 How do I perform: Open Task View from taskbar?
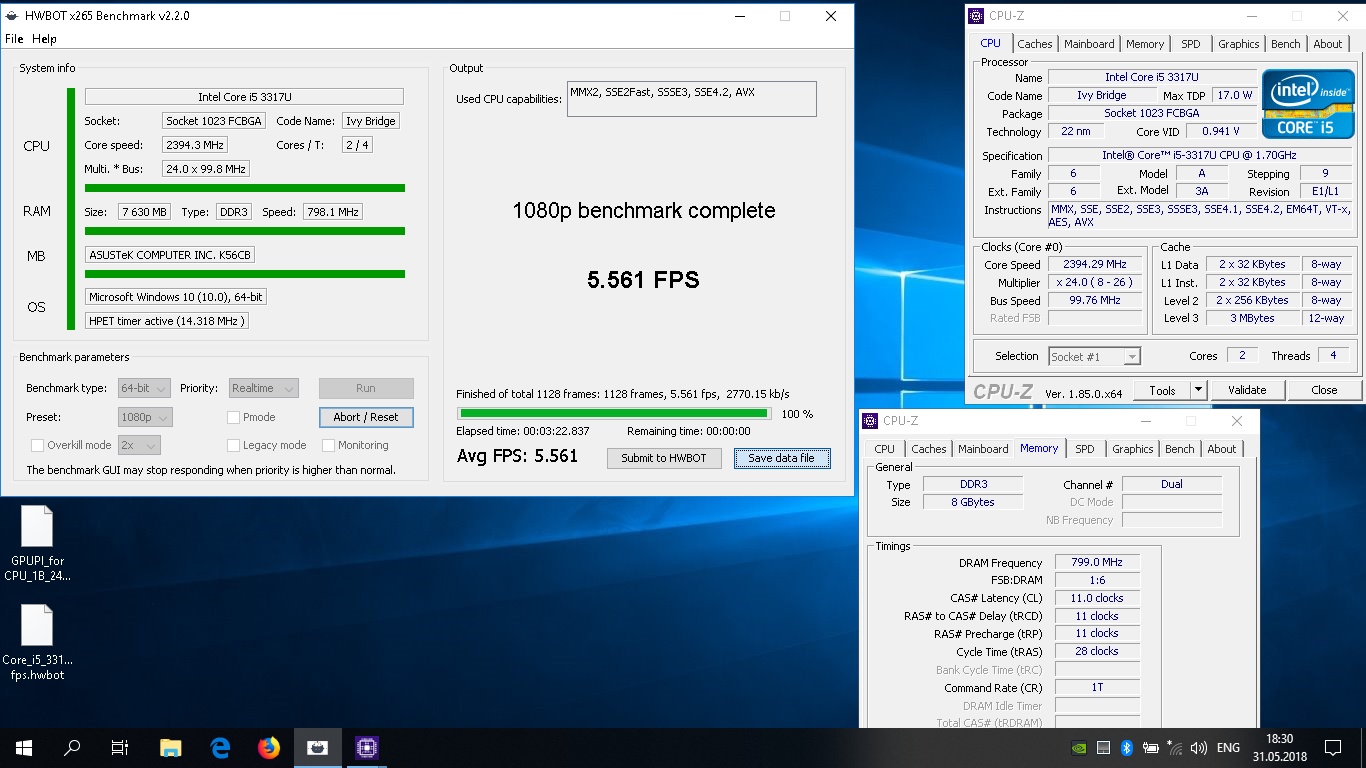pos(120,747)
